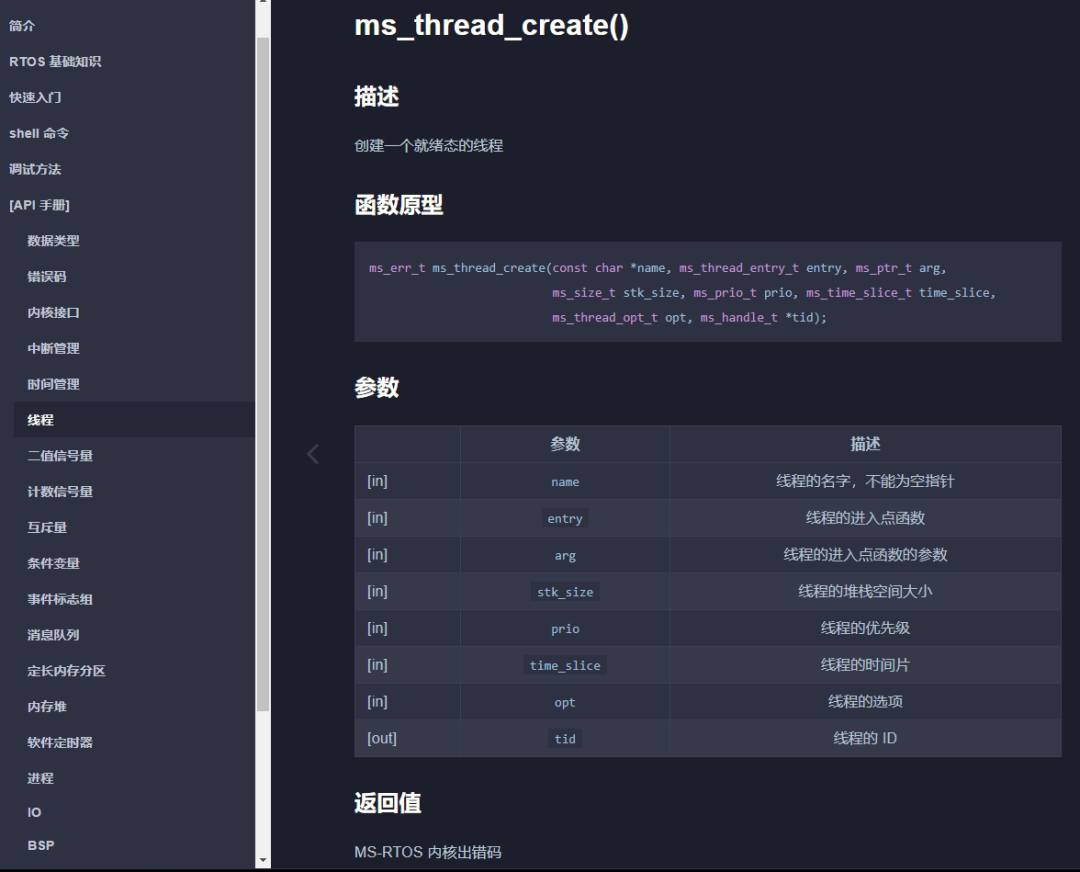Click description 线程的进入点函数

click(865, 518)
